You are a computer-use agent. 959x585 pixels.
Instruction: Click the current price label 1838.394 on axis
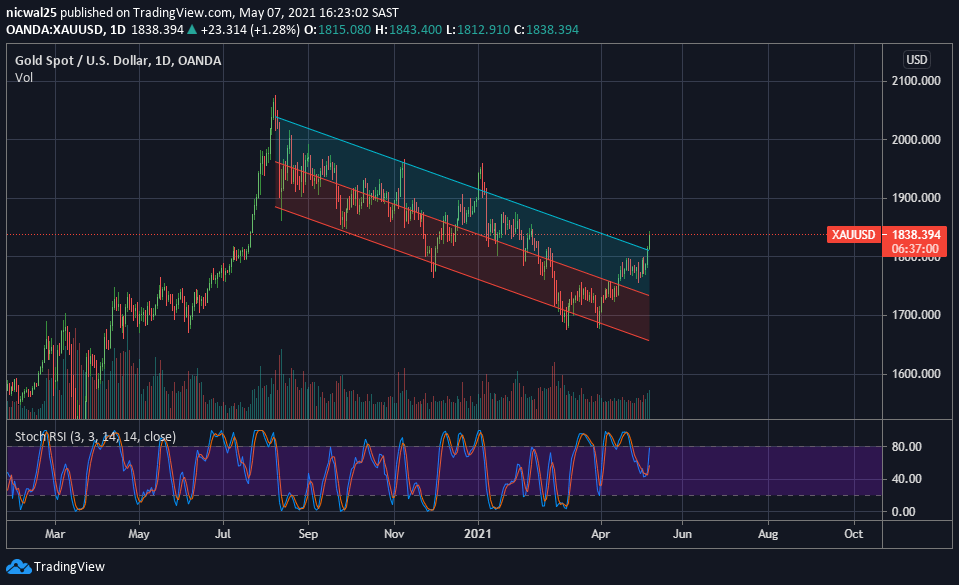coord(916,235)
